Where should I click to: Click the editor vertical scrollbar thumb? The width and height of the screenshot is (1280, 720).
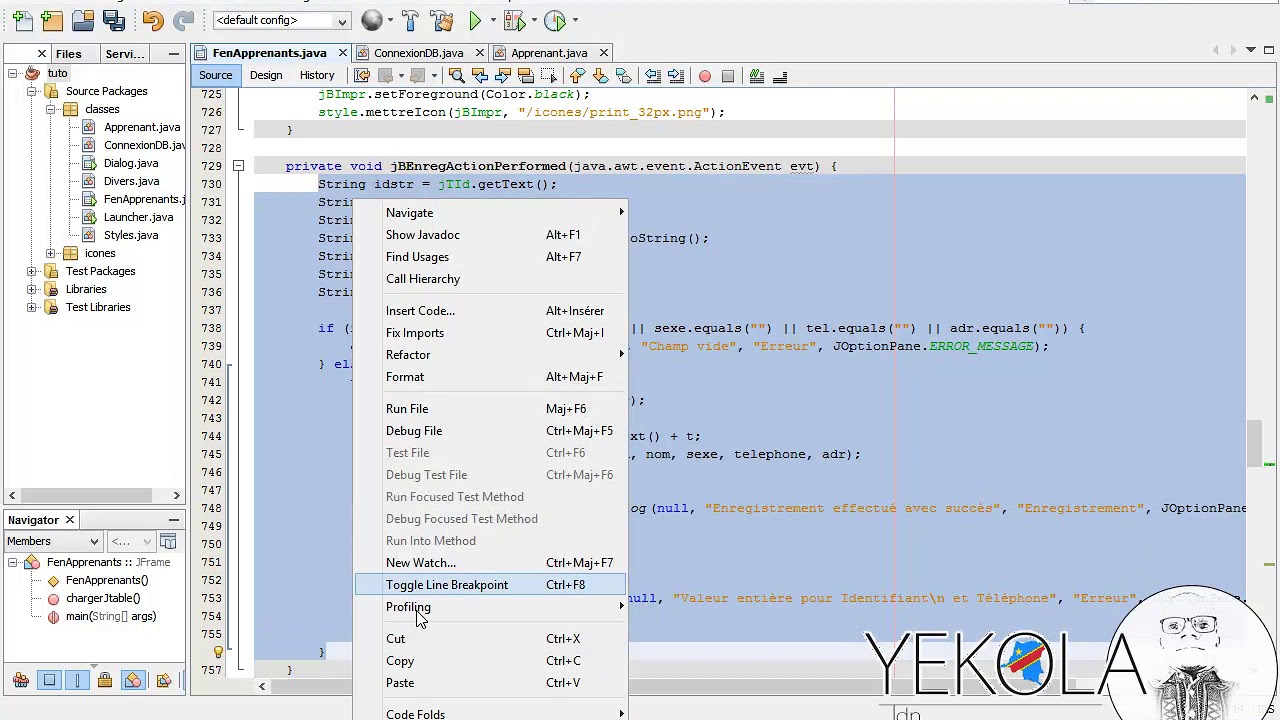[x=1254, y=445]
